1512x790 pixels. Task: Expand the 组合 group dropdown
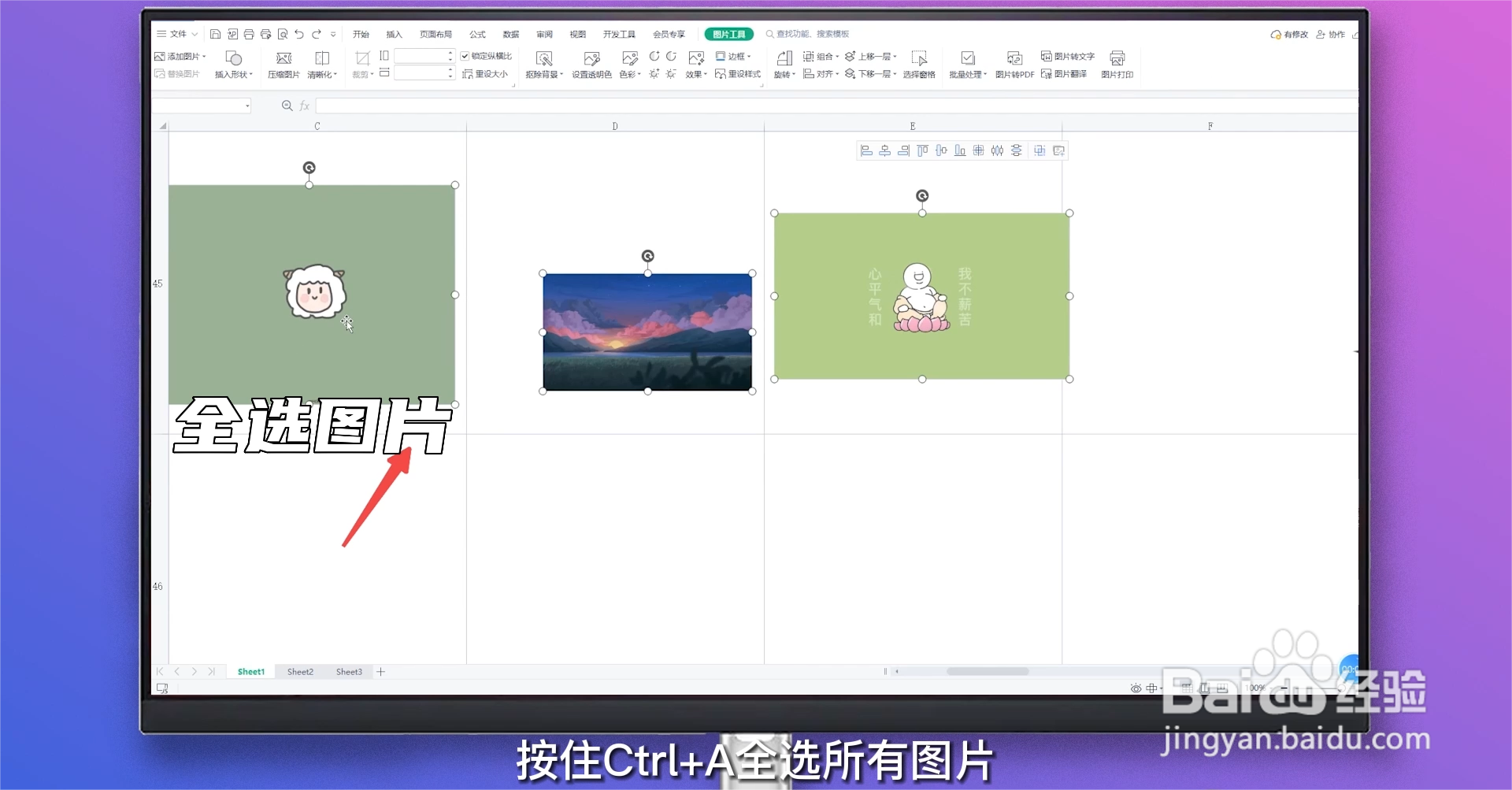click(x=837, y=57)
